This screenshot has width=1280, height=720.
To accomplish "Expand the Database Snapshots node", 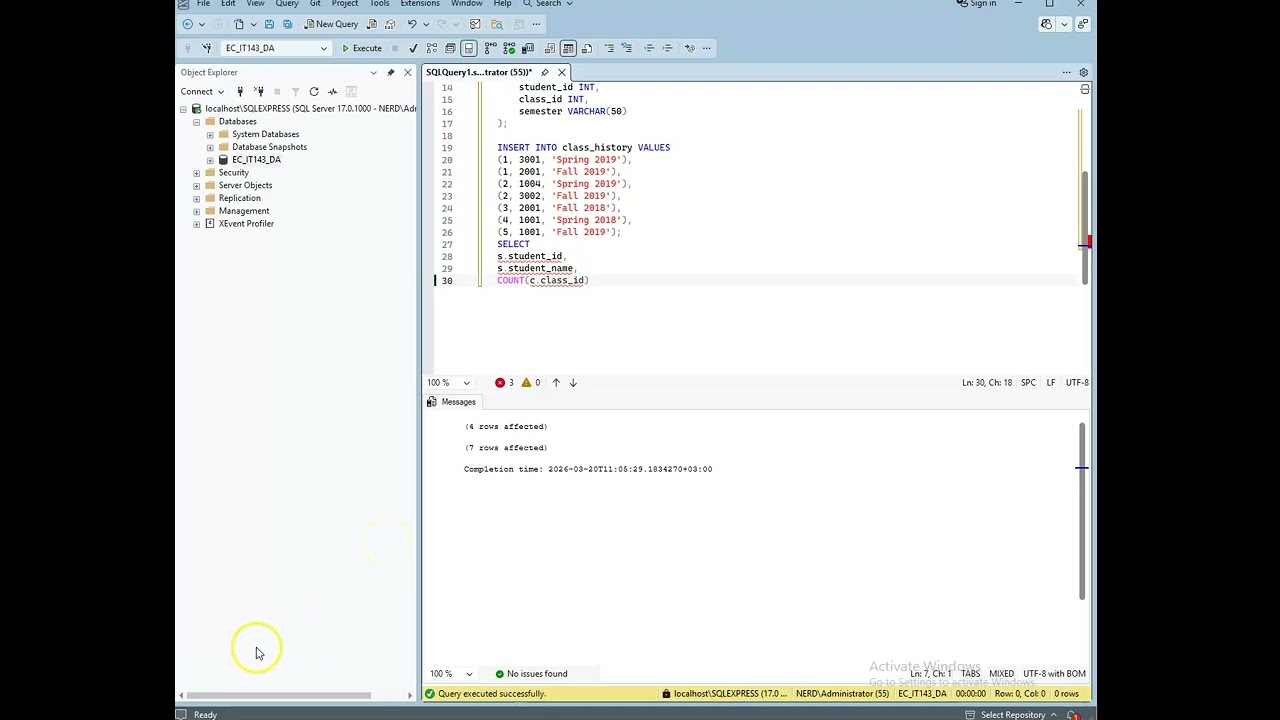I will 210,147.
